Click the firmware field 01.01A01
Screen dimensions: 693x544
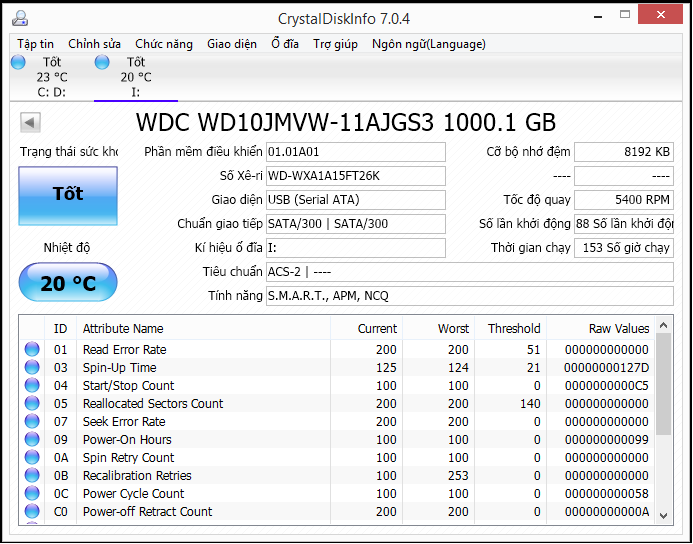(356, 152)
